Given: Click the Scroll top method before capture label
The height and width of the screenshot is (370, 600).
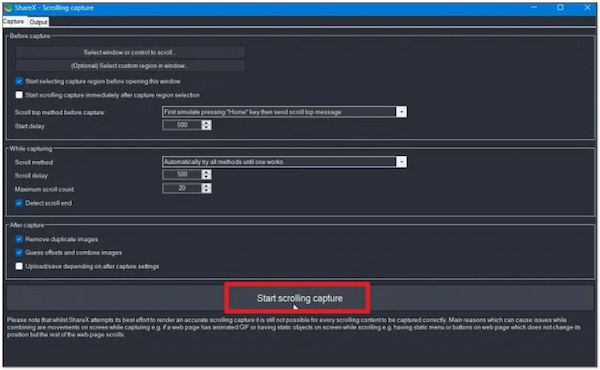Looking at the screenshot, I should [60, 112].
